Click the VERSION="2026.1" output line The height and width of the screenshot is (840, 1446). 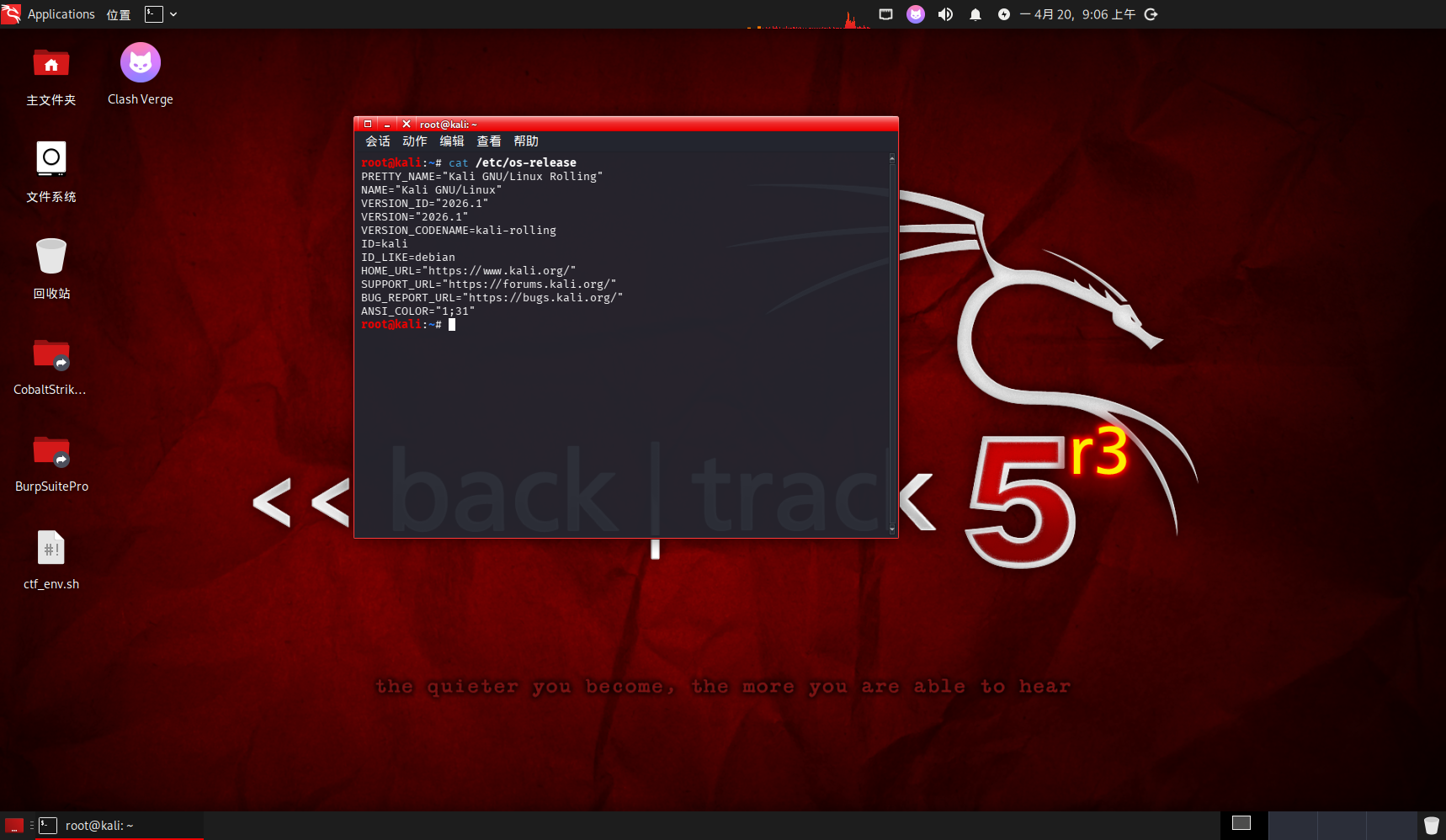pyautogui.click(x=415, y=217)
